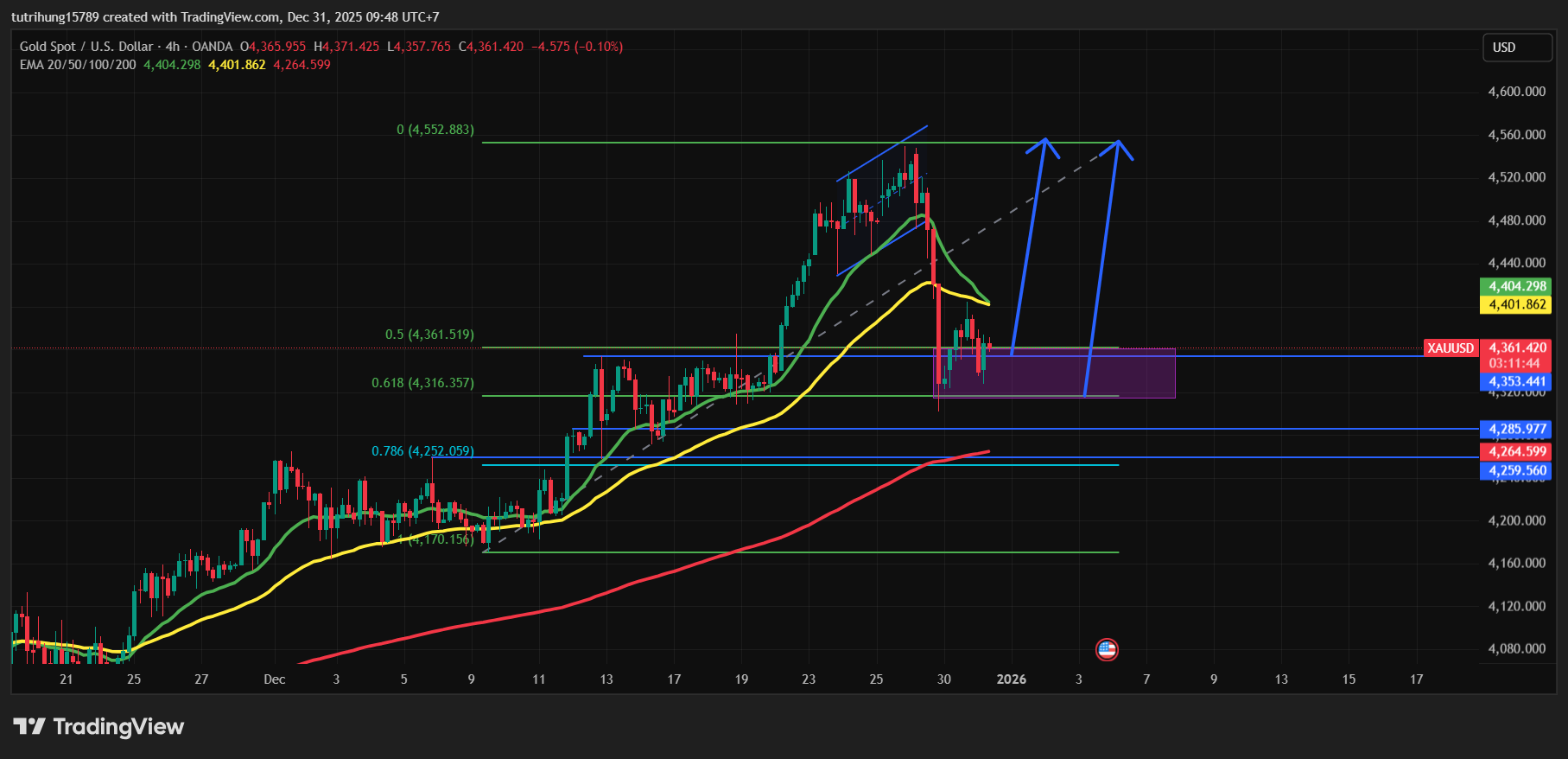Click the green 4,404.298 EMA price tag
1568x759 pixels.
[1516, 286]
